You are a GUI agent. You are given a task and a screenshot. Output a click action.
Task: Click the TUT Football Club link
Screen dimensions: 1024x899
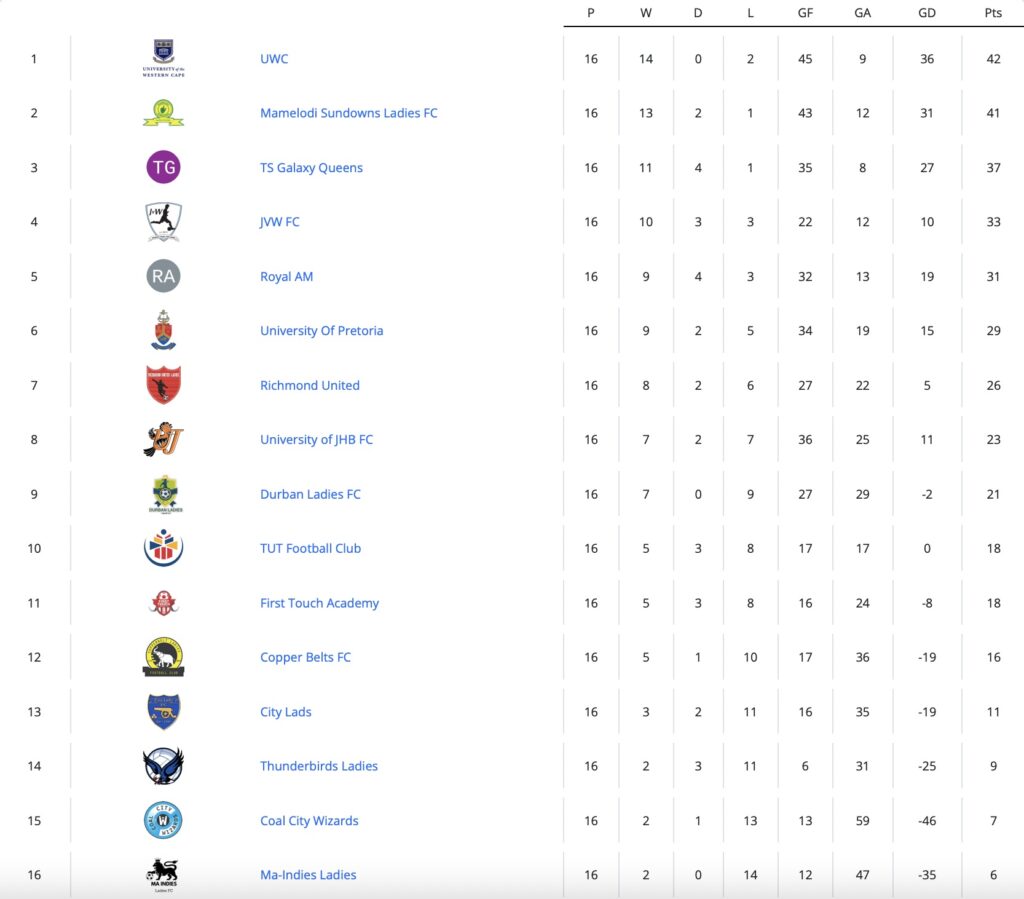[x=310, y=549]
